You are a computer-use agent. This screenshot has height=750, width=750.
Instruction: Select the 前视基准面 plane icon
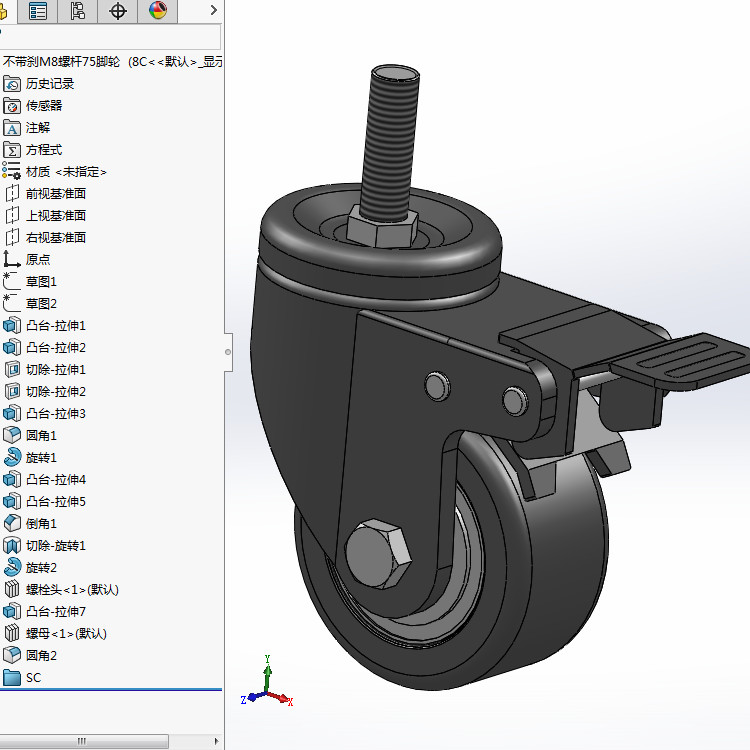click(x=12, y=194)
